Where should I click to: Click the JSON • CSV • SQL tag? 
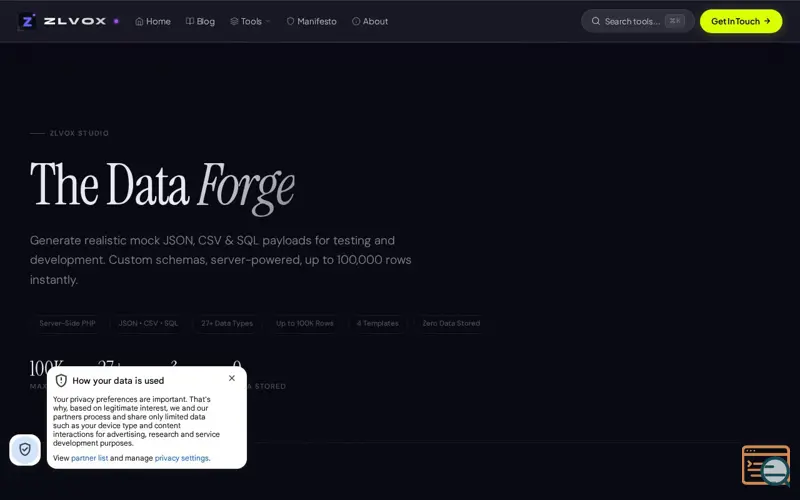[x=148, y=323]
